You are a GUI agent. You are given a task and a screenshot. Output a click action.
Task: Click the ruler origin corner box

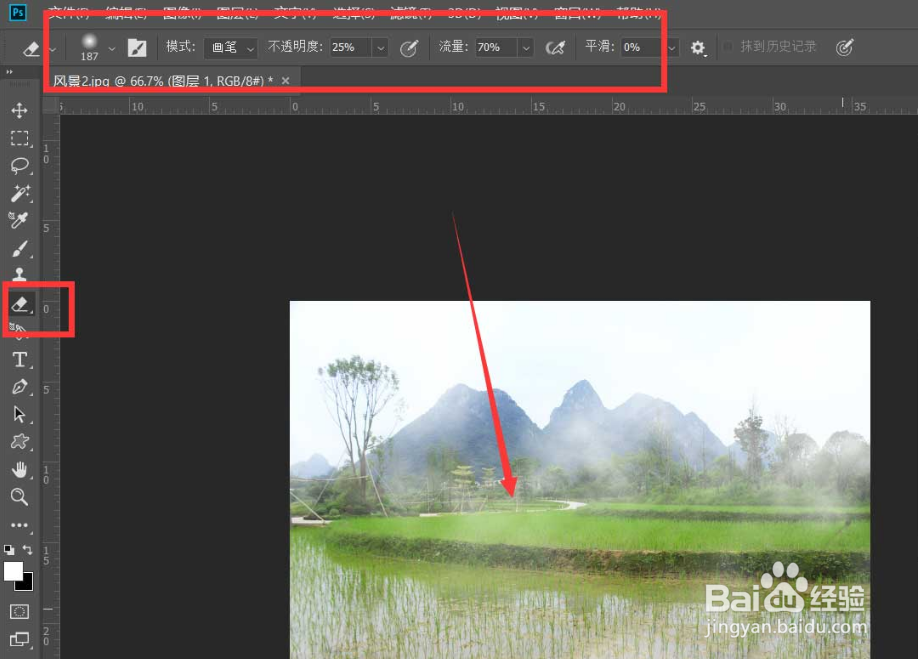[x=50, y=106]
